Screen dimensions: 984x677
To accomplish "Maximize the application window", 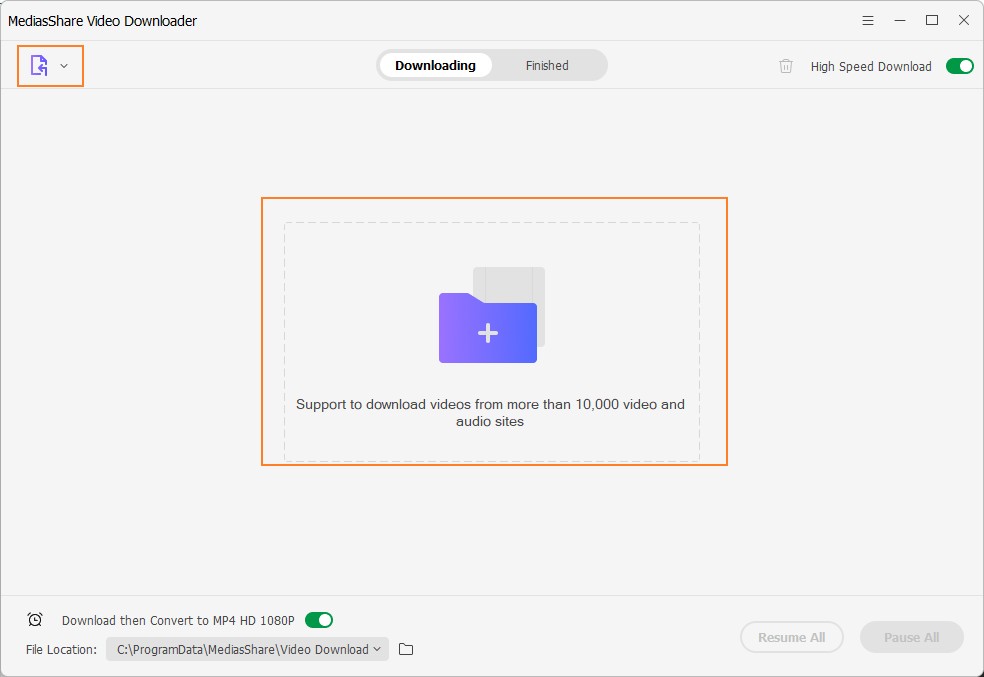I will coord(932,20).
